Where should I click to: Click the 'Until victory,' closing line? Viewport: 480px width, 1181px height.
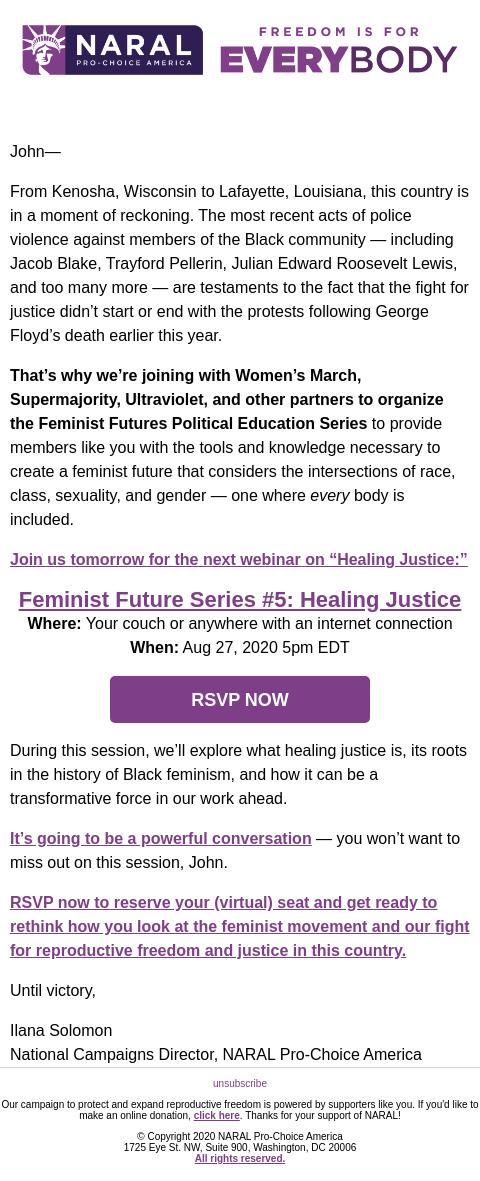[53, 990]
